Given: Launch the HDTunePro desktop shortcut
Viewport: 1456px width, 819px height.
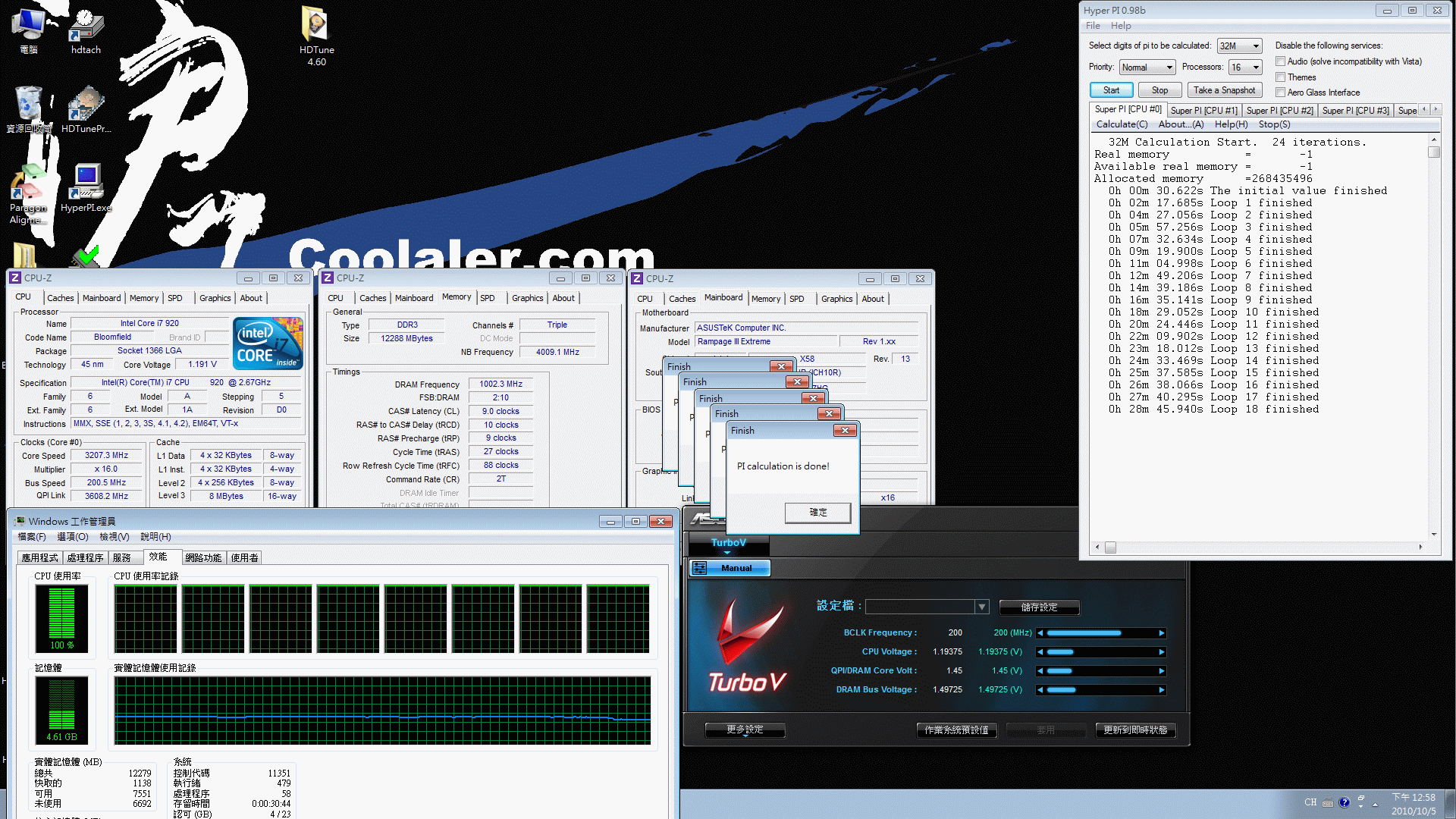Looking at the screenshot, I should click(x=86, y=110).
